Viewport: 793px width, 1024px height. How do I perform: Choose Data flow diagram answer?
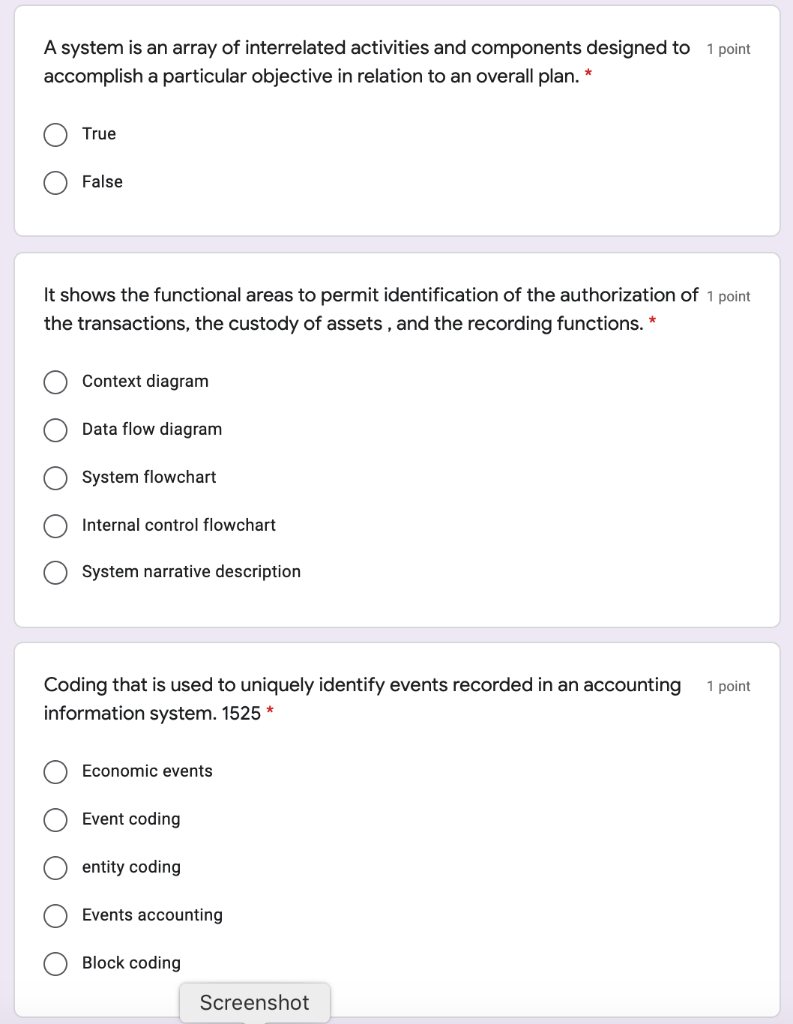click(x=56, y=429)
